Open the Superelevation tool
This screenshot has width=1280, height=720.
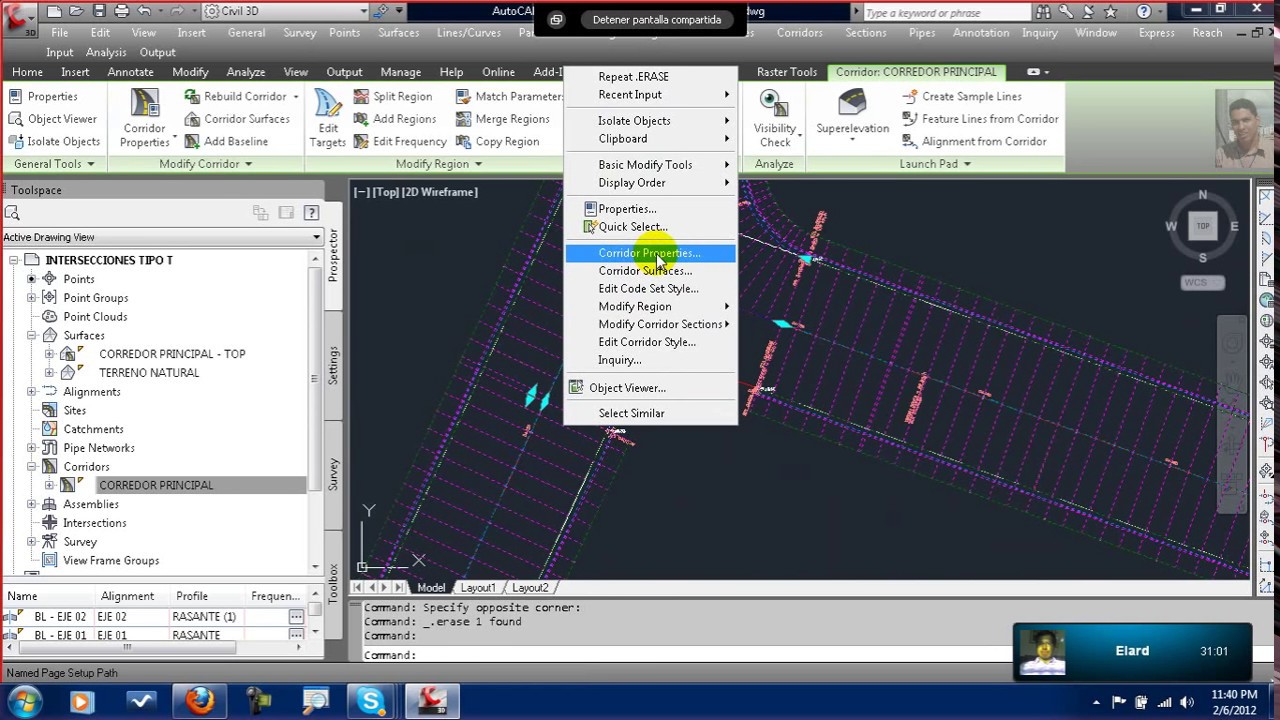click(852, 115)
